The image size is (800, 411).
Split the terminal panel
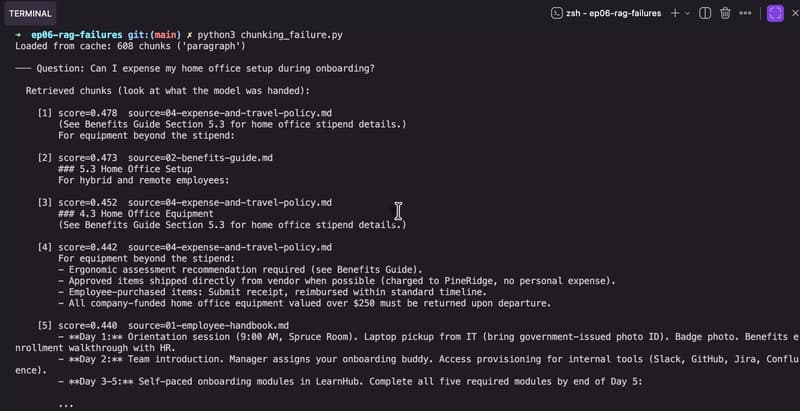click(x=705, y=13)
